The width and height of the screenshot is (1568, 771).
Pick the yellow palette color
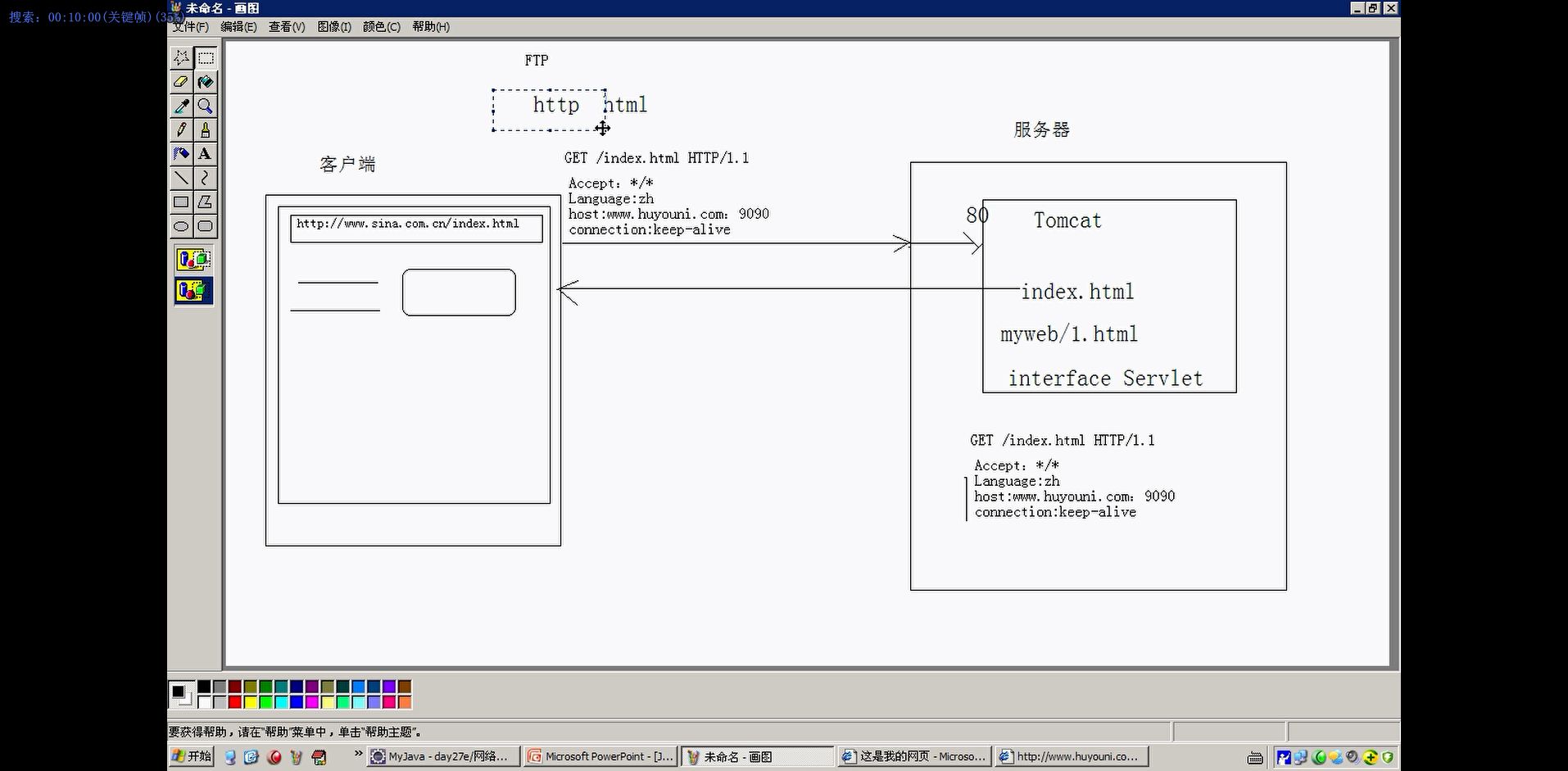coord(251,702)
